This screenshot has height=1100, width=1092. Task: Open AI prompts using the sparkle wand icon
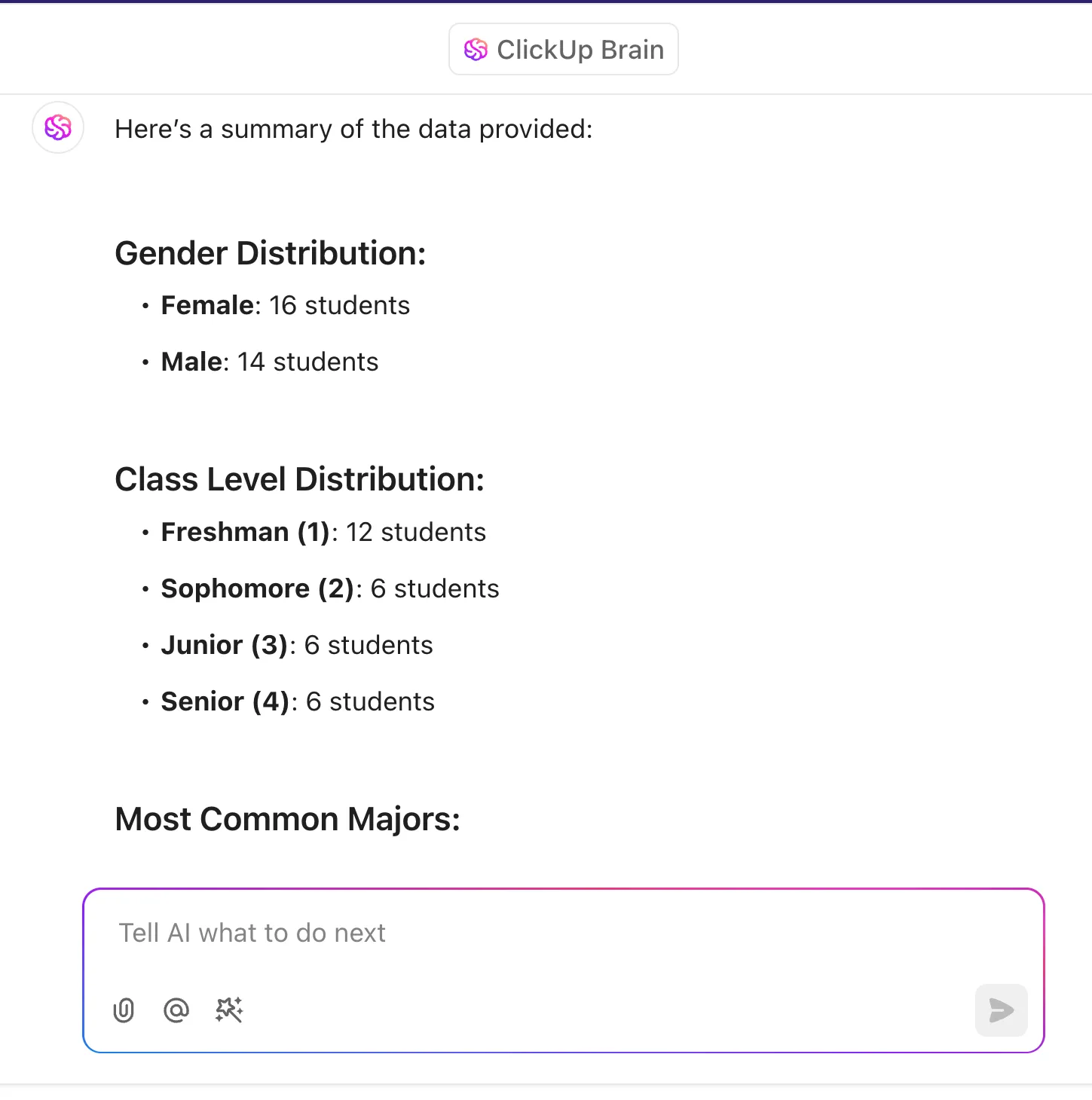[229, 1010]
